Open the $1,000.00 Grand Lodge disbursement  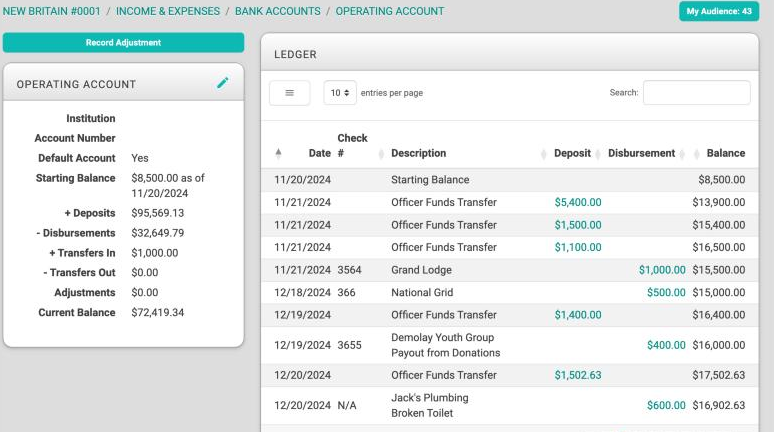(x=662, y=270)
